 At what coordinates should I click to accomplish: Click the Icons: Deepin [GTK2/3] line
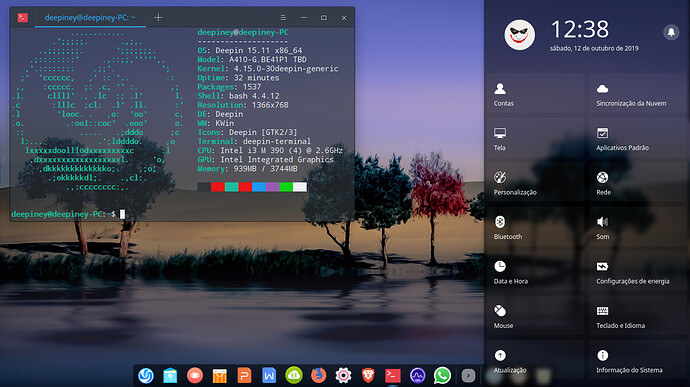click(247, 133)
